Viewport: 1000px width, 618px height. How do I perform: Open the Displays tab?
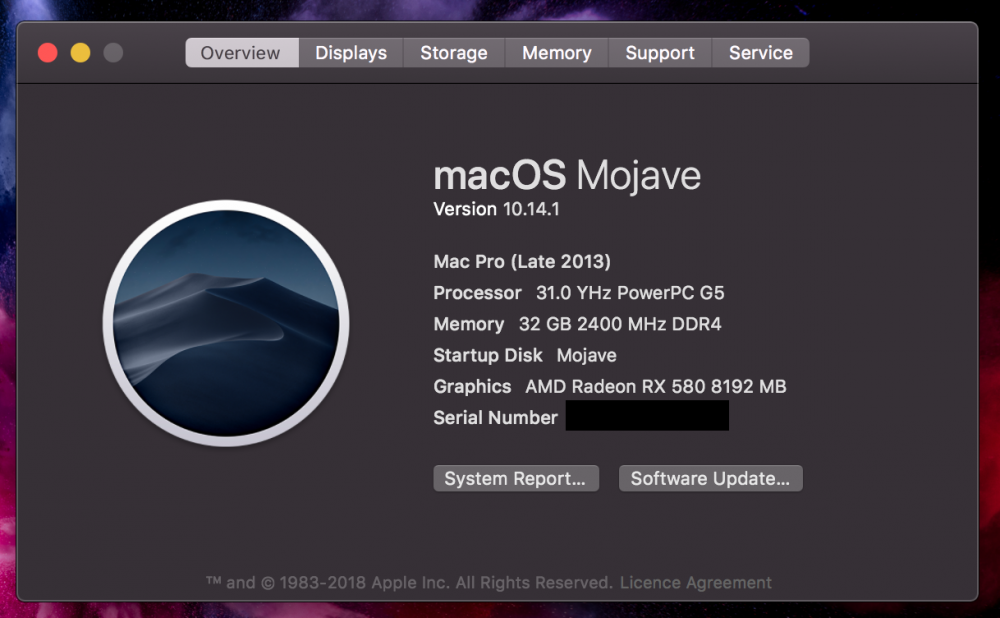pyautogui.click(x=351, y=53)
